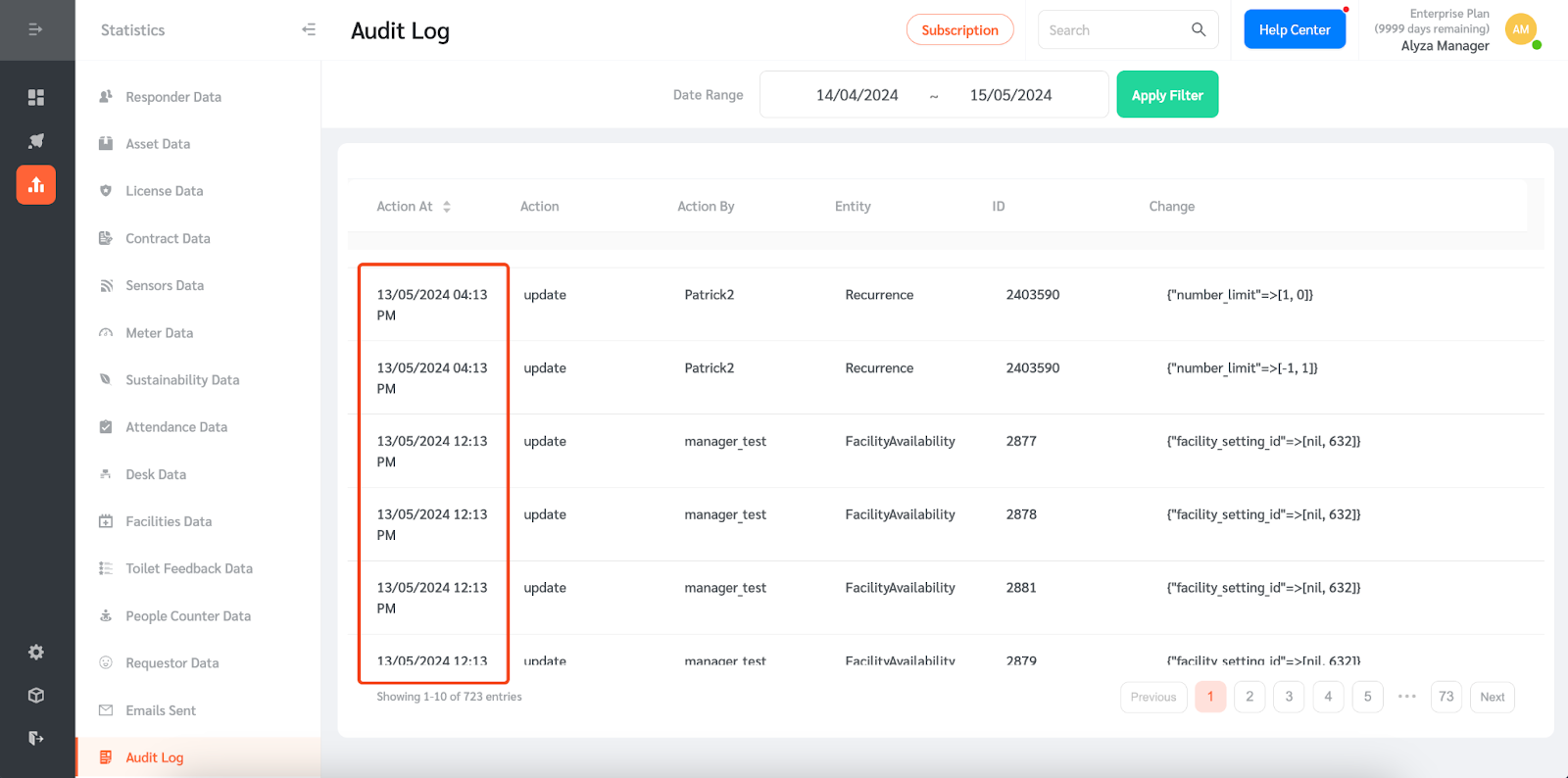Go to the Previous page

[x=1153, y=697]
